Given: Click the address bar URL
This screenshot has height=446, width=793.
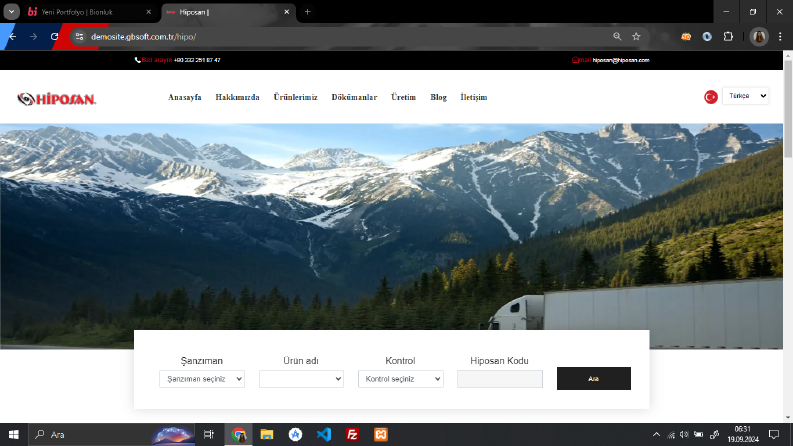Looking at the screenshot, I should pos(144,36).
